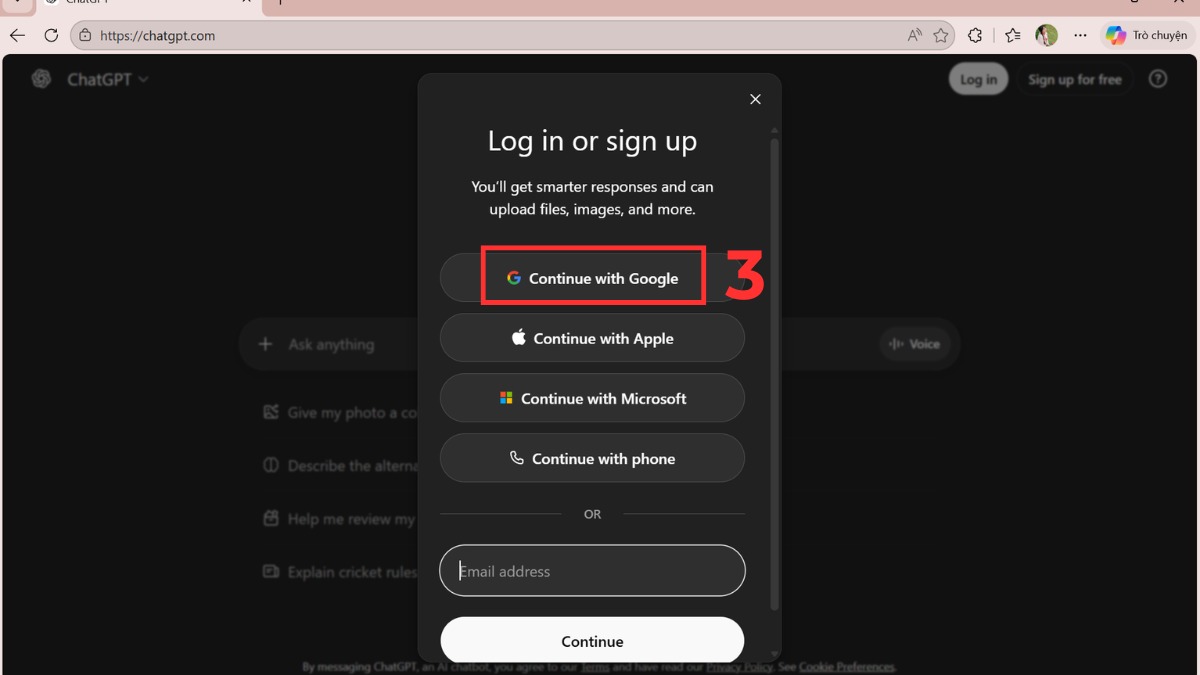Click the Log in button in header
This screenshot has height=675, width=1200.
(x=978, y=79)
